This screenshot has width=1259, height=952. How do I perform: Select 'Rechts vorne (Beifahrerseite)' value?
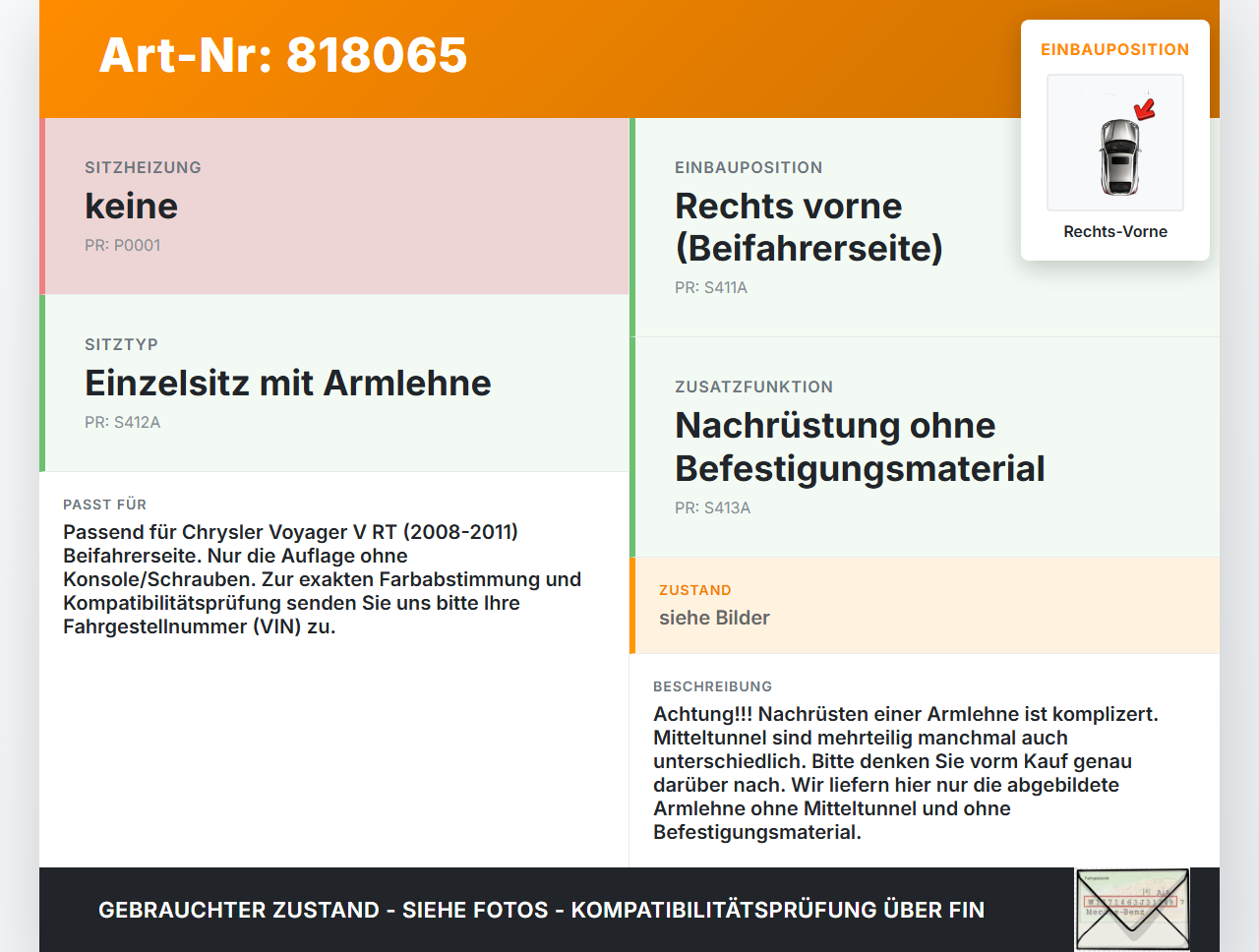click(809, 227)
